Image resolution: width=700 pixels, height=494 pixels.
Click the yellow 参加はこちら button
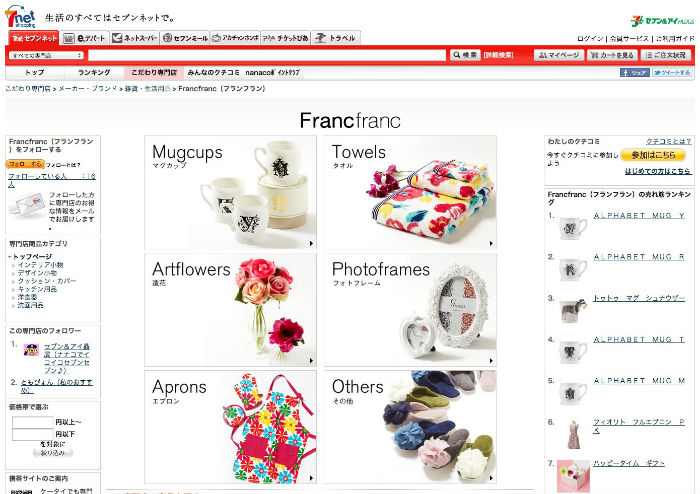653,155
